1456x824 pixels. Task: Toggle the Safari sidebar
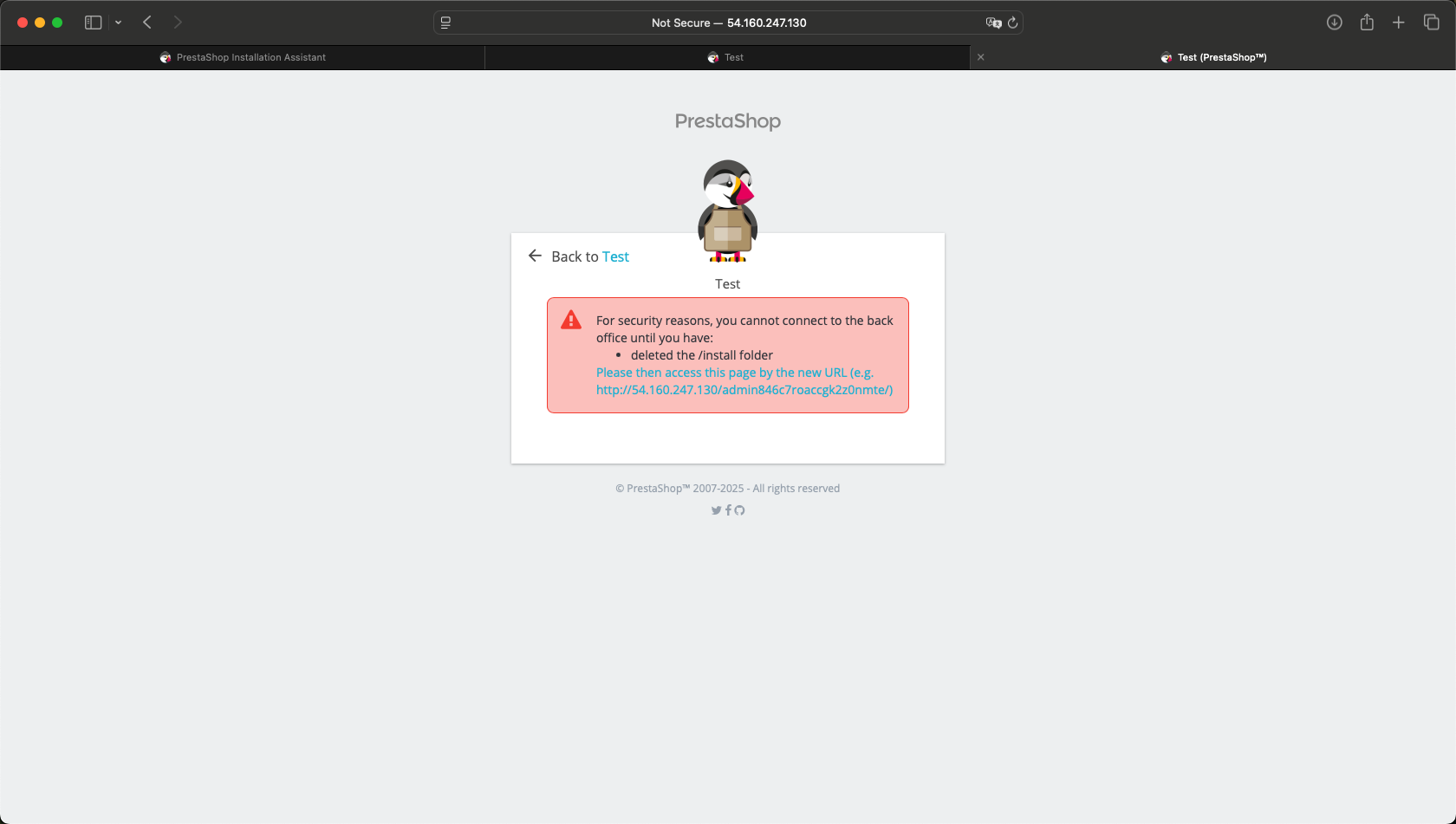(x=93, y=23)
